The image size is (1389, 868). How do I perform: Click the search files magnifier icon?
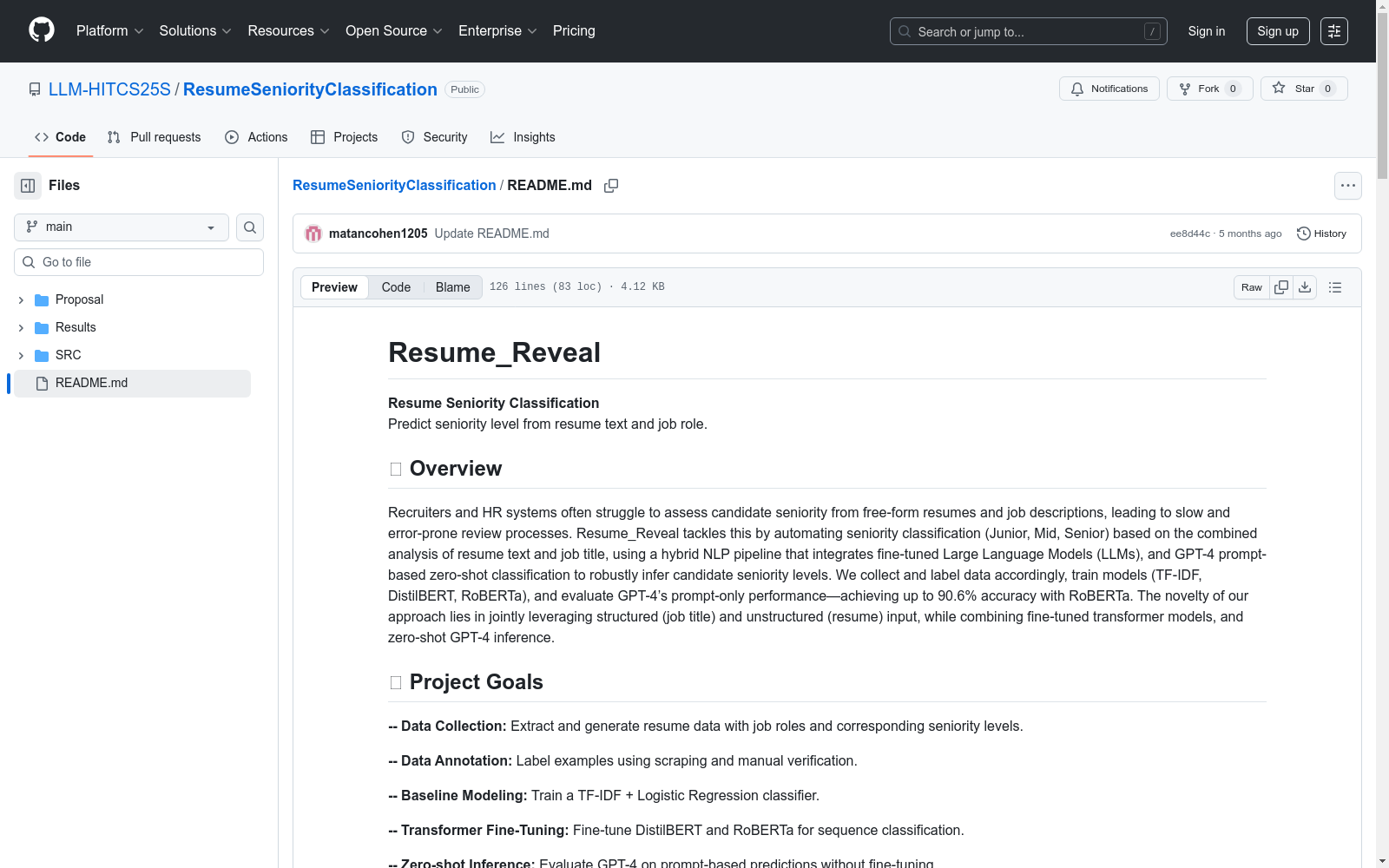tap(250, 227)
